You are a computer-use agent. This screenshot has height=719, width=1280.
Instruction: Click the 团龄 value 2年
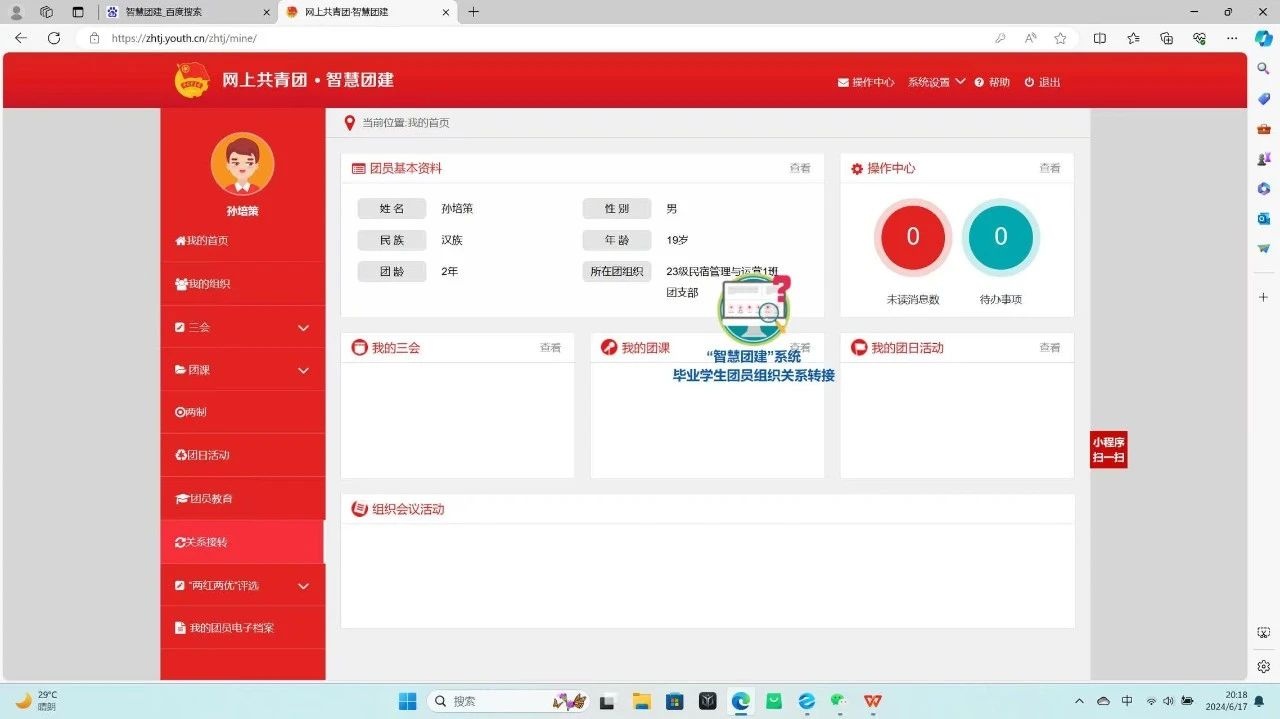coord(450,271)
